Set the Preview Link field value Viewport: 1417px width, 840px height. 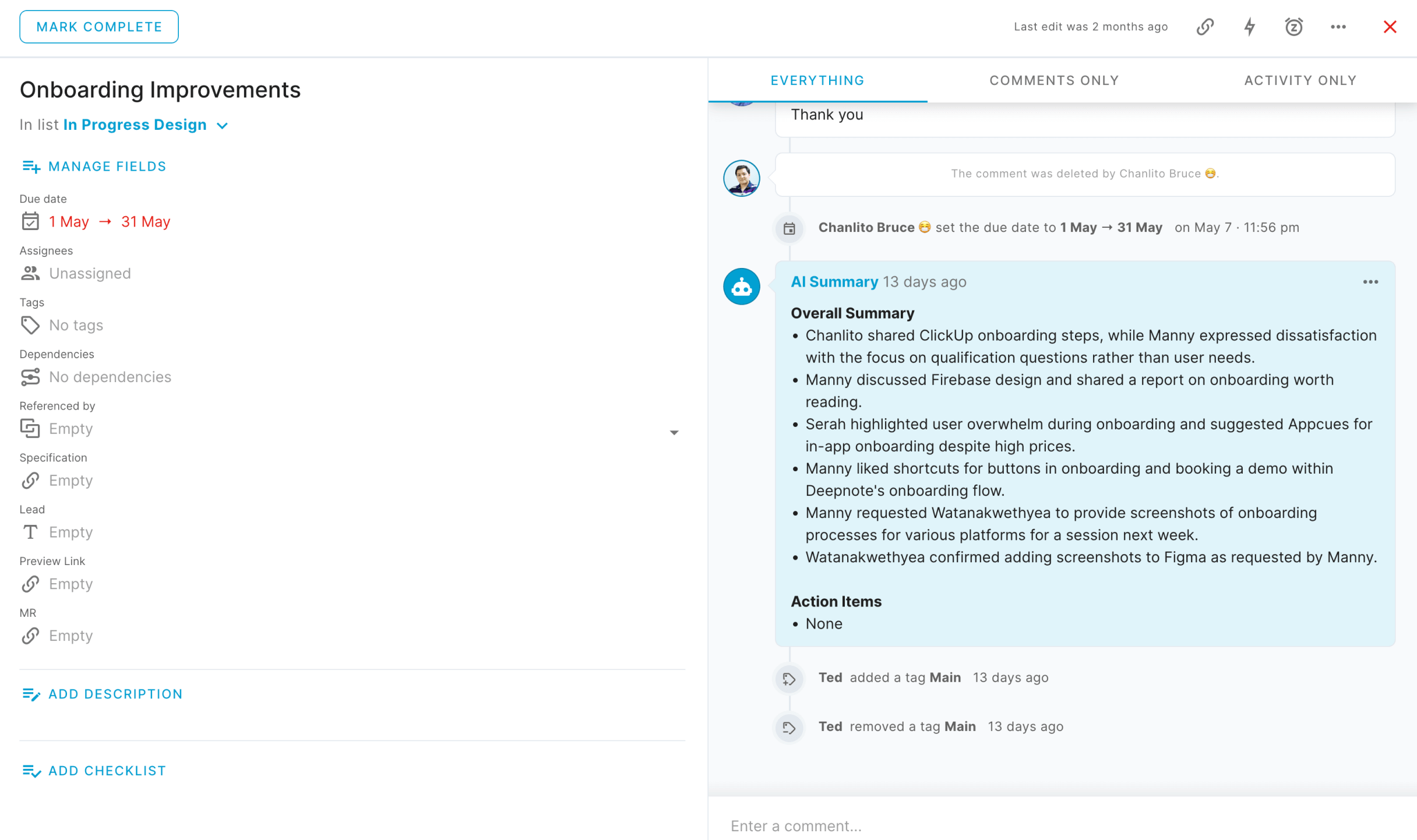71,584
